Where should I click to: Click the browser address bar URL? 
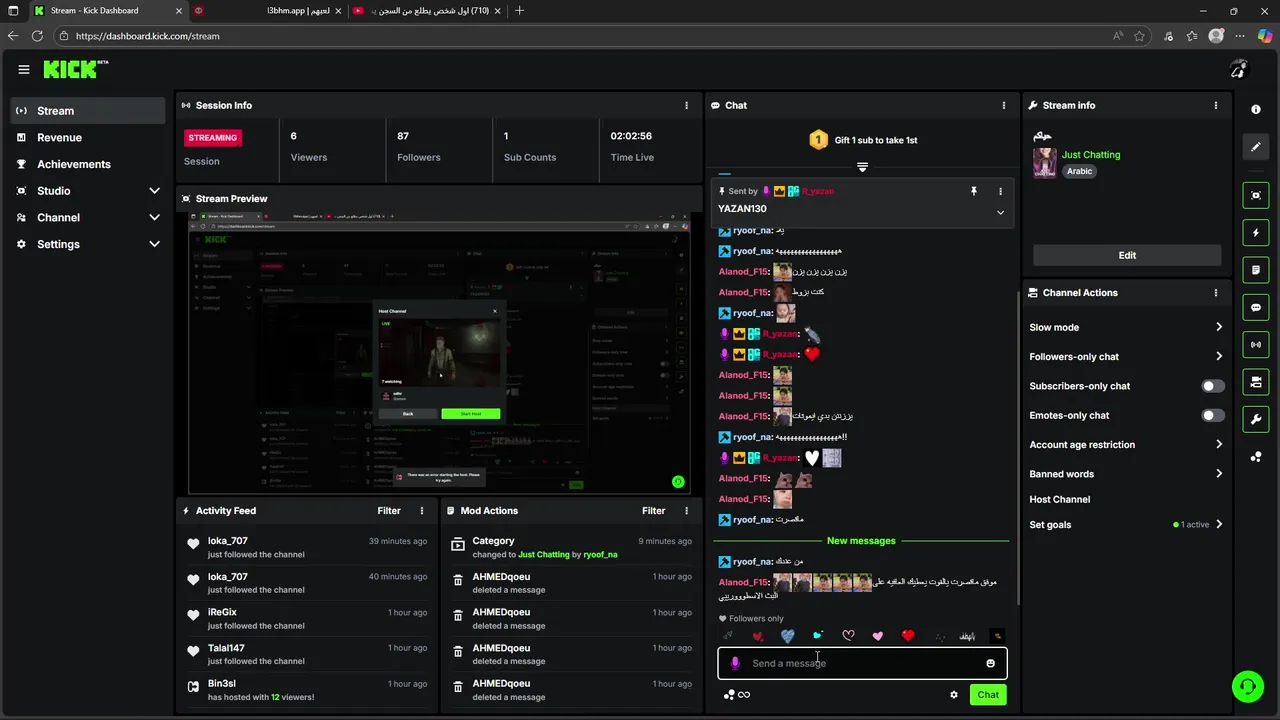[x=148, y=36]
